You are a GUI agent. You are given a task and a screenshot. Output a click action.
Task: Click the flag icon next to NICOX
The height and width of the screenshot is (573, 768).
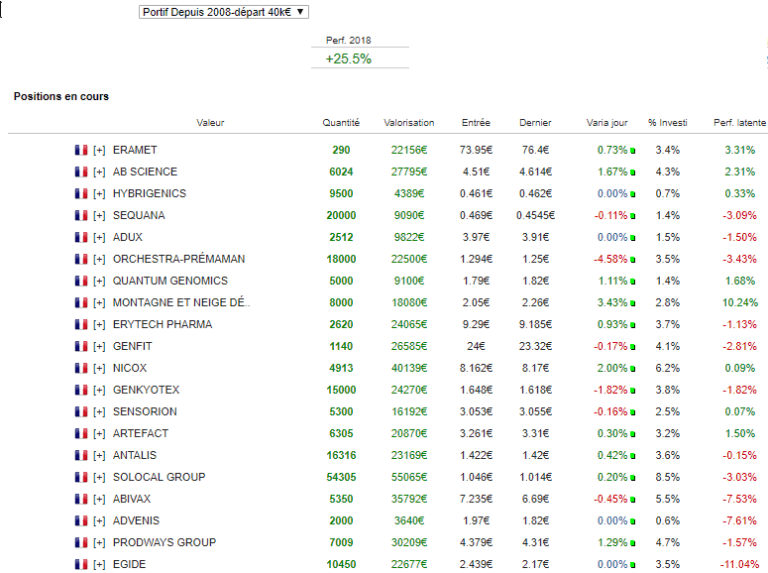81,368
